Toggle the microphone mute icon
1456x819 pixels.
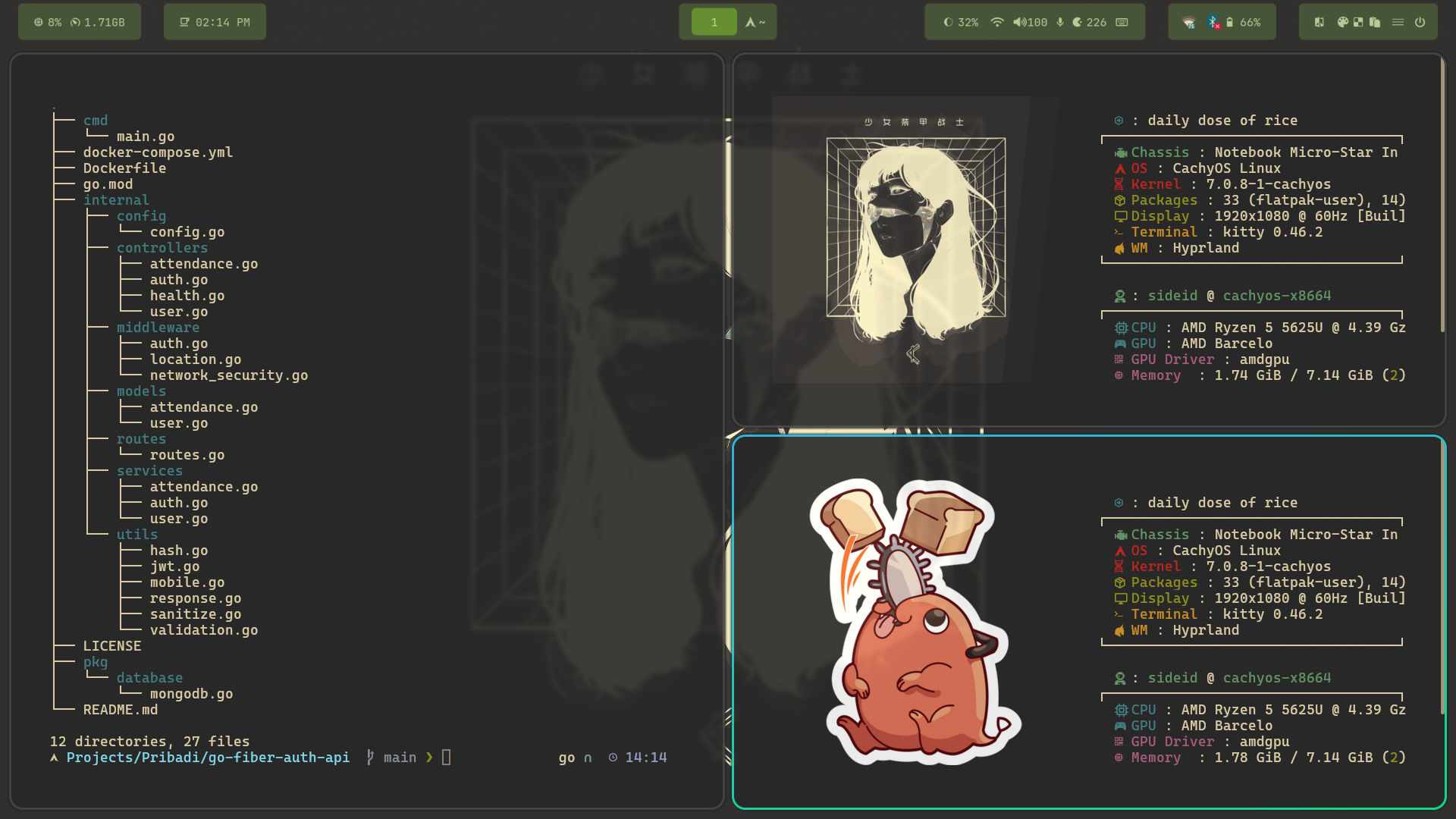click(x=1060, y=22)
